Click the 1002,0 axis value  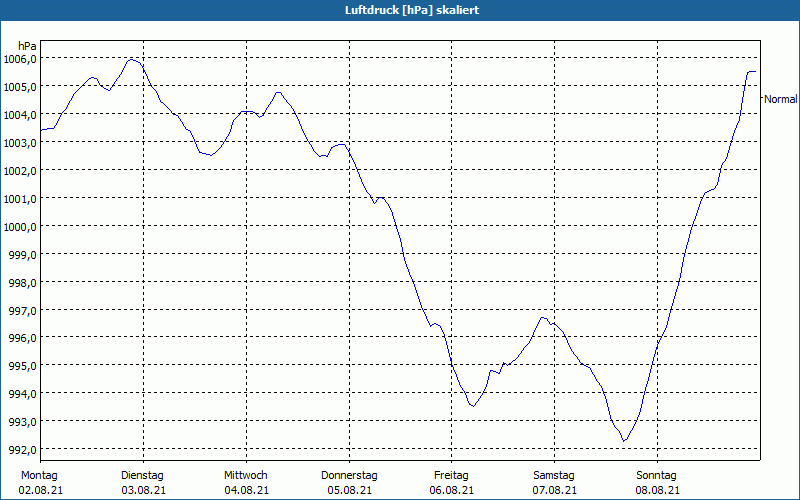tap(20, 171)
